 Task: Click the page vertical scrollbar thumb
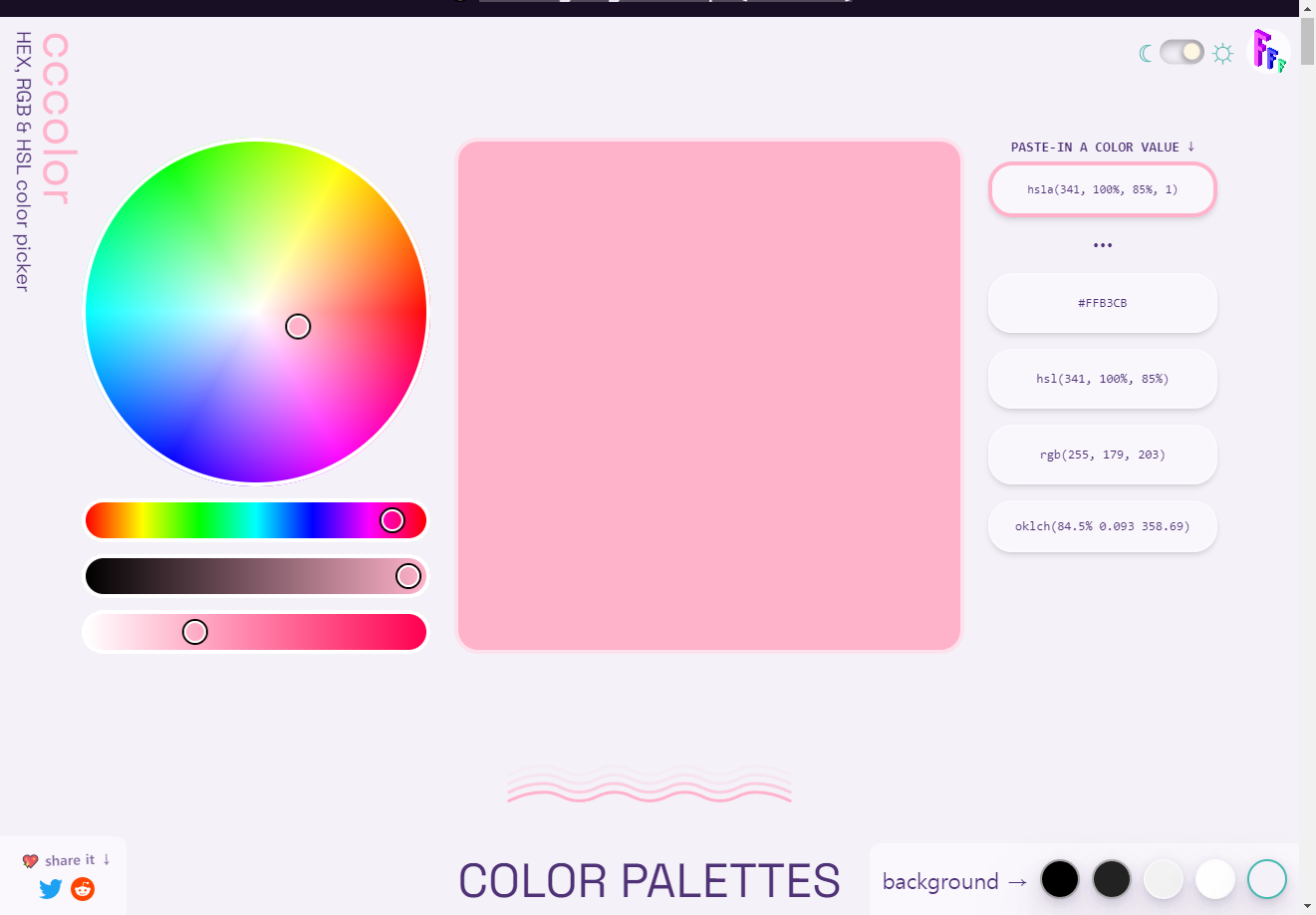coord(1307,41)
